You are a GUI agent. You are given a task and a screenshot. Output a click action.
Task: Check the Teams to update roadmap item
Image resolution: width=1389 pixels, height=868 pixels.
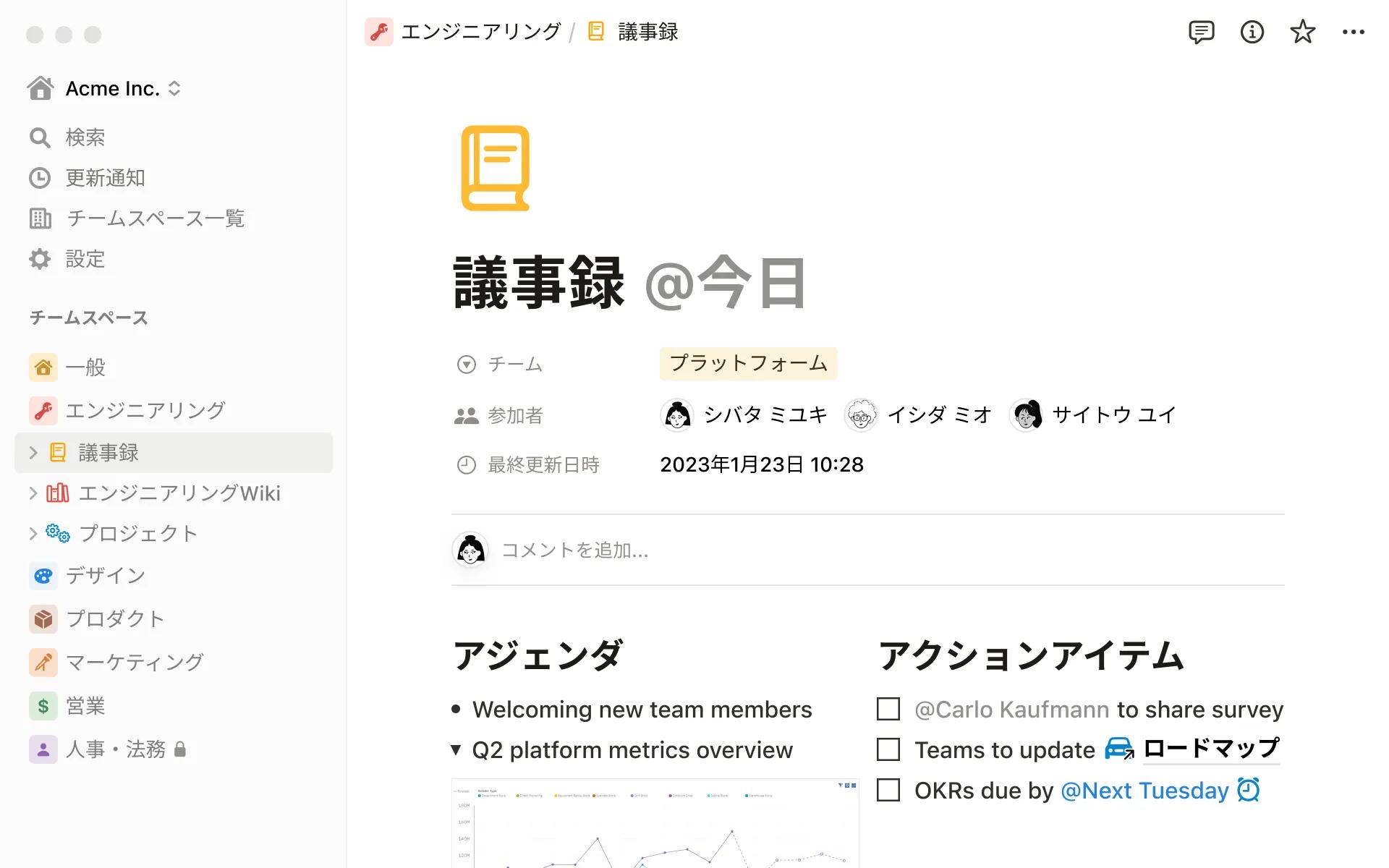pyautogui.click(x=888, y=749)
